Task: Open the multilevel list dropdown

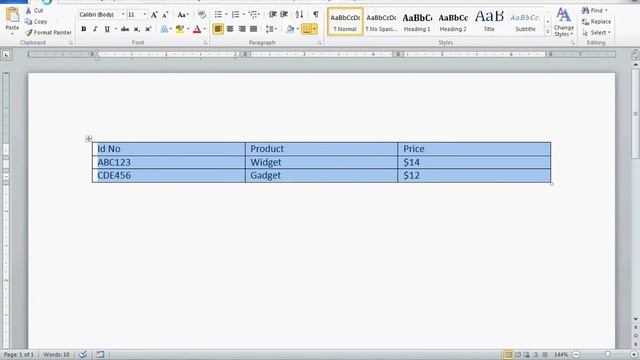Action: [254, 15]
